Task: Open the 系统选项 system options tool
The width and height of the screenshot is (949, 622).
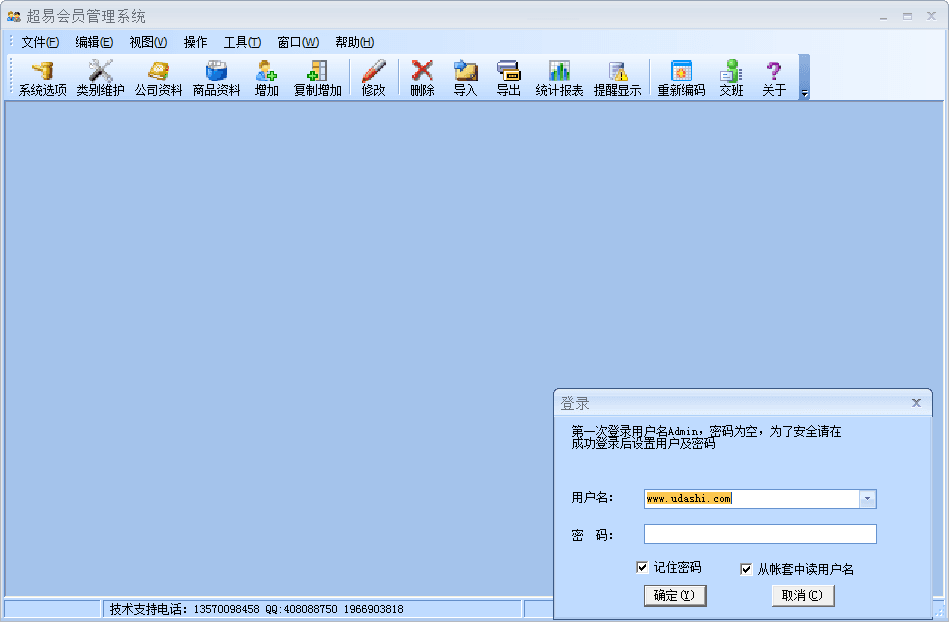Action: [42, 78]
